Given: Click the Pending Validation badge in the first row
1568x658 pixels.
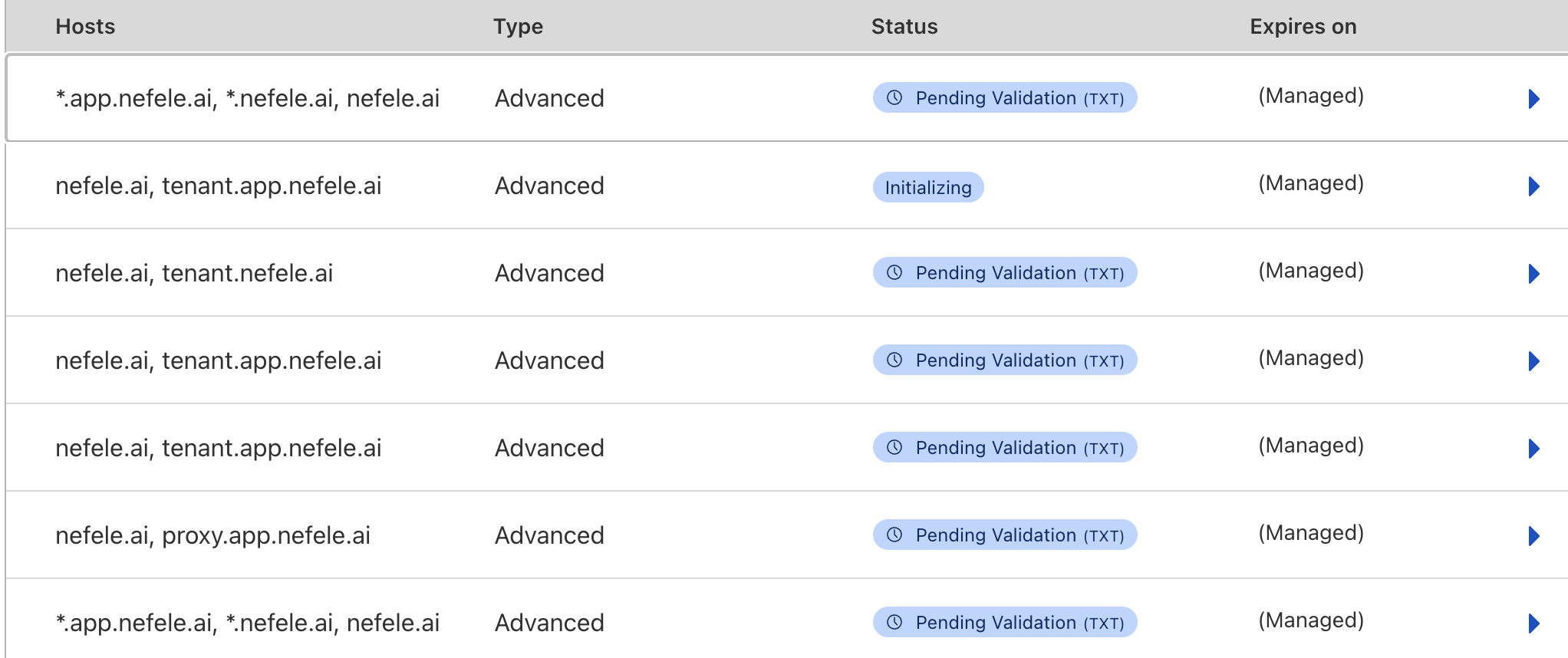Looking at the screenshot, I should click(1005, 97).
